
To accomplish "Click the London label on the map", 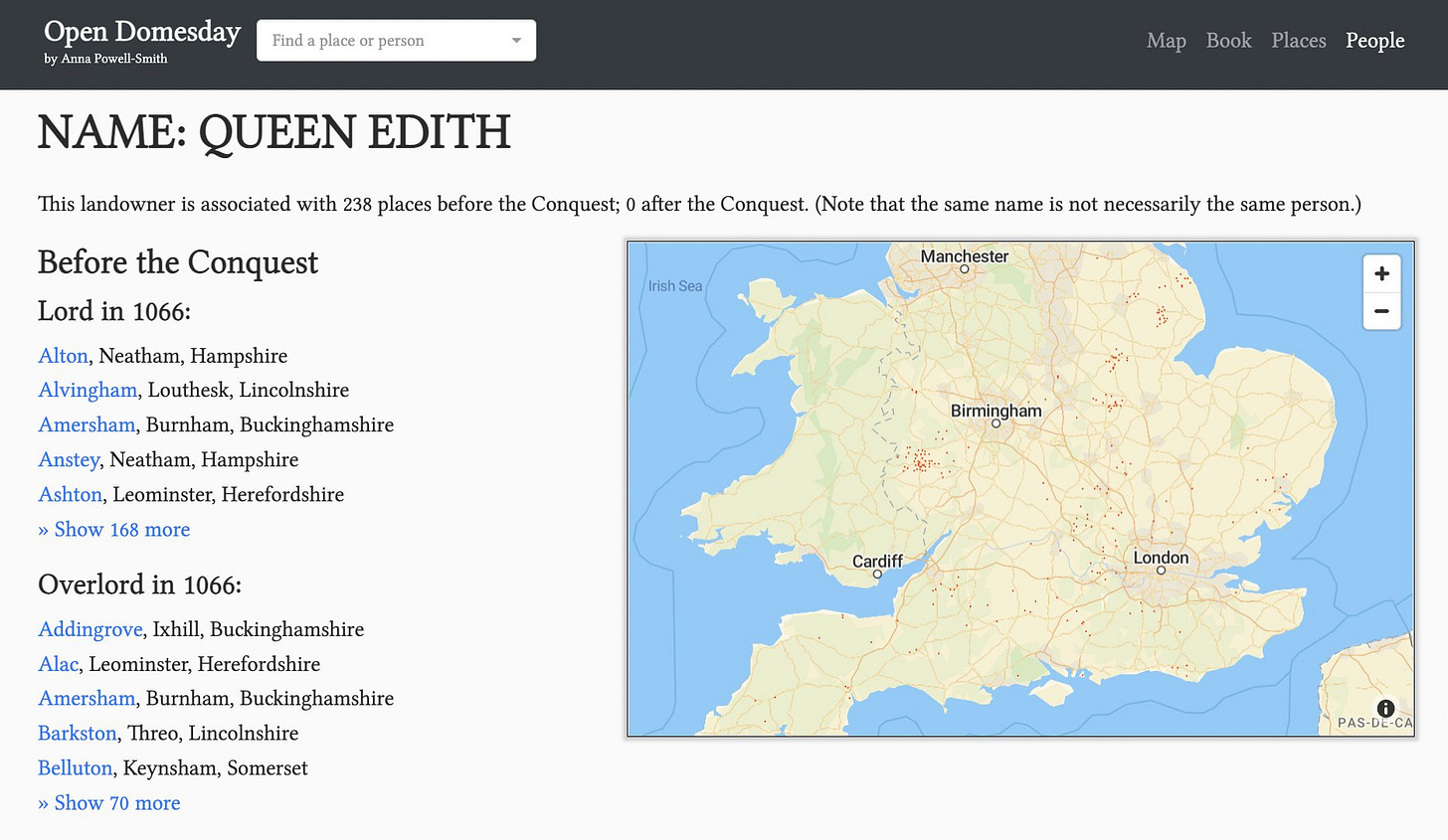I will 1161,558.
